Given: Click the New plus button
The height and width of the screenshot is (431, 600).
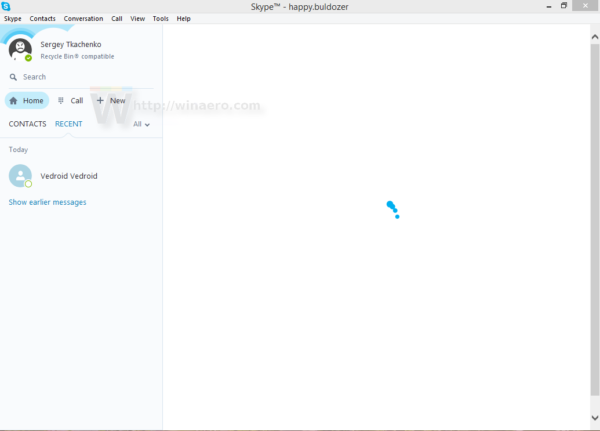Looking at the screenshot, I should click(111, 101).
